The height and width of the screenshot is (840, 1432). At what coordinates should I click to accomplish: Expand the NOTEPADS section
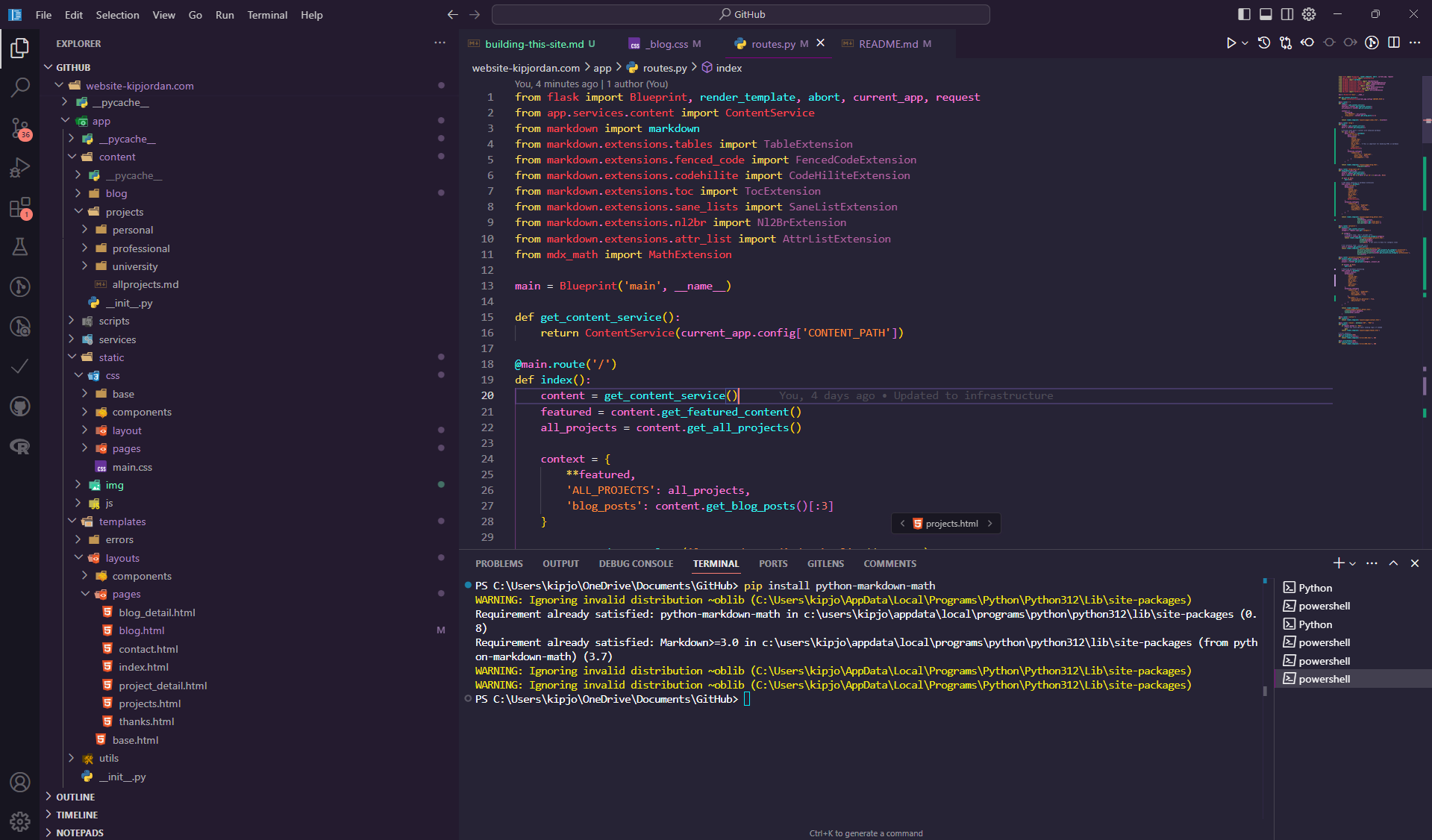pos(250,833)
